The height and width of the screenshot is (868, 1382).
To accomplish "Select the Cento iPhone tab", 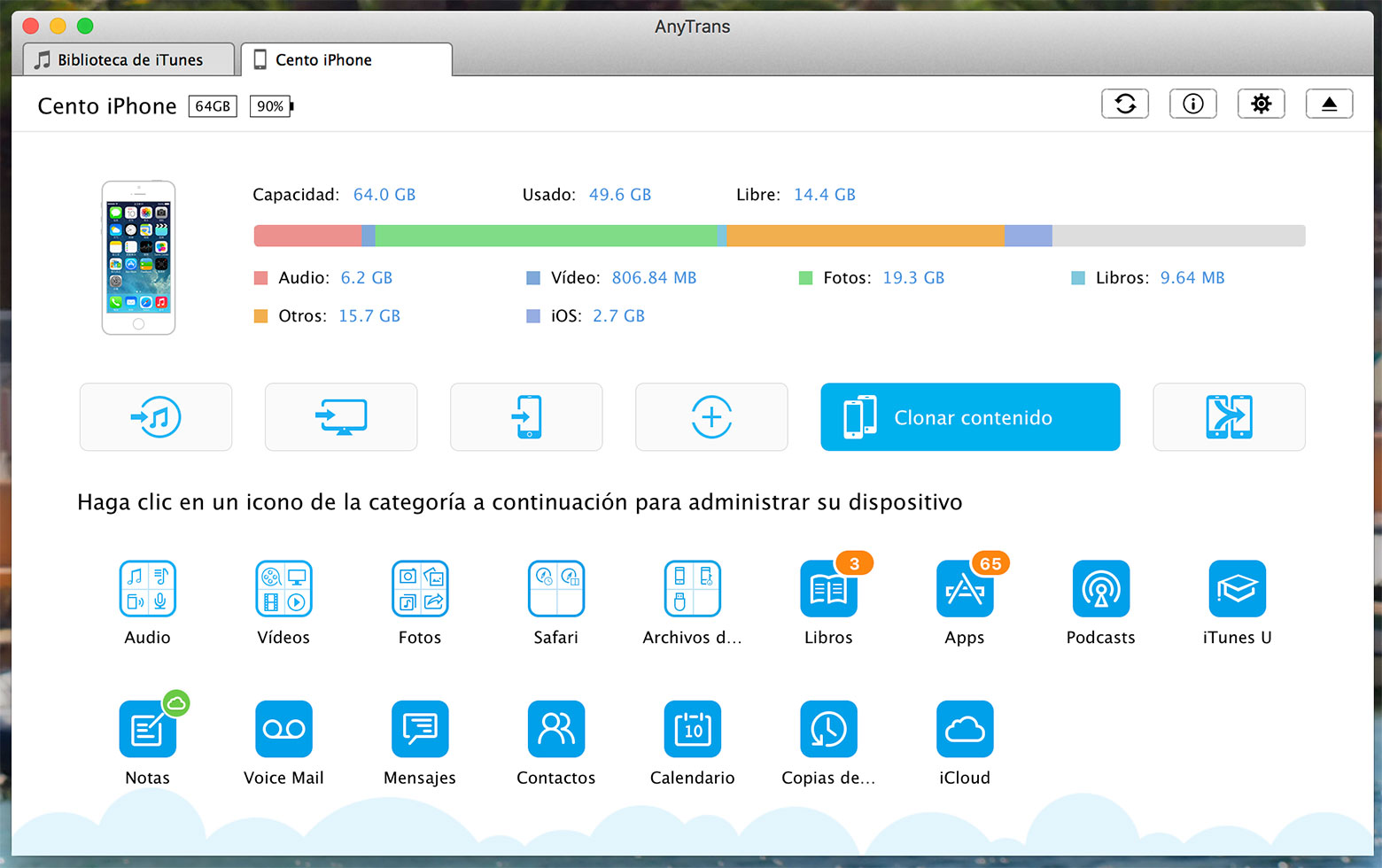I will coord(346,59).
